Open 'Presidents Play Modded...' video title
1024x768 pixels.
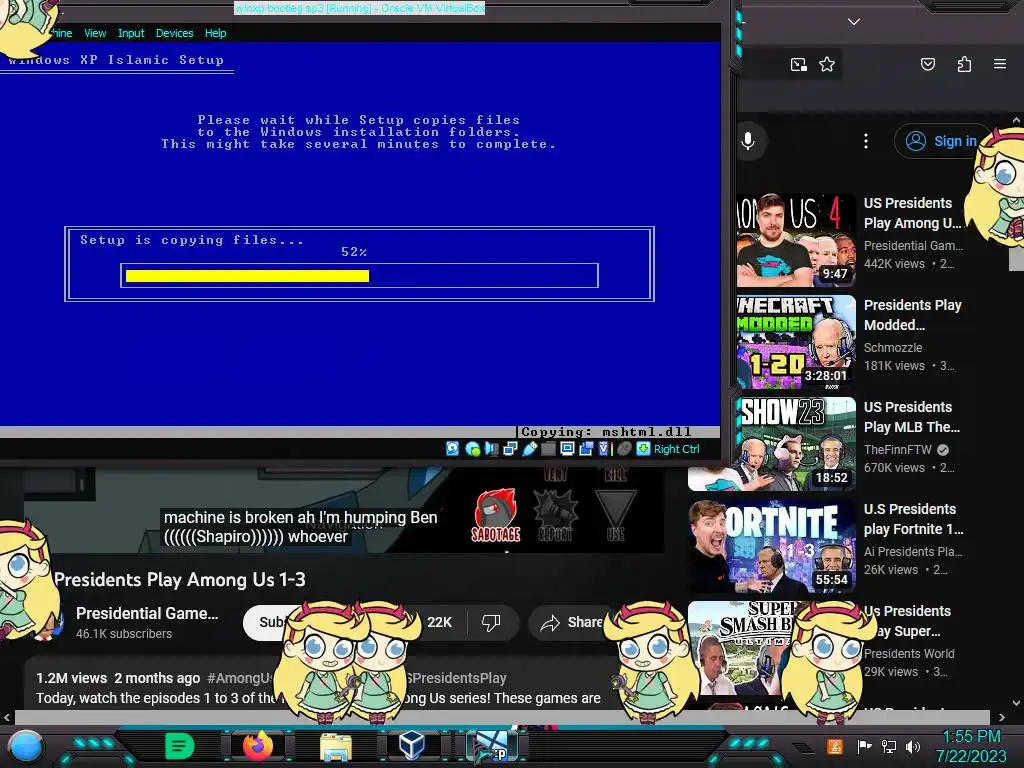[x=912, y=315]
